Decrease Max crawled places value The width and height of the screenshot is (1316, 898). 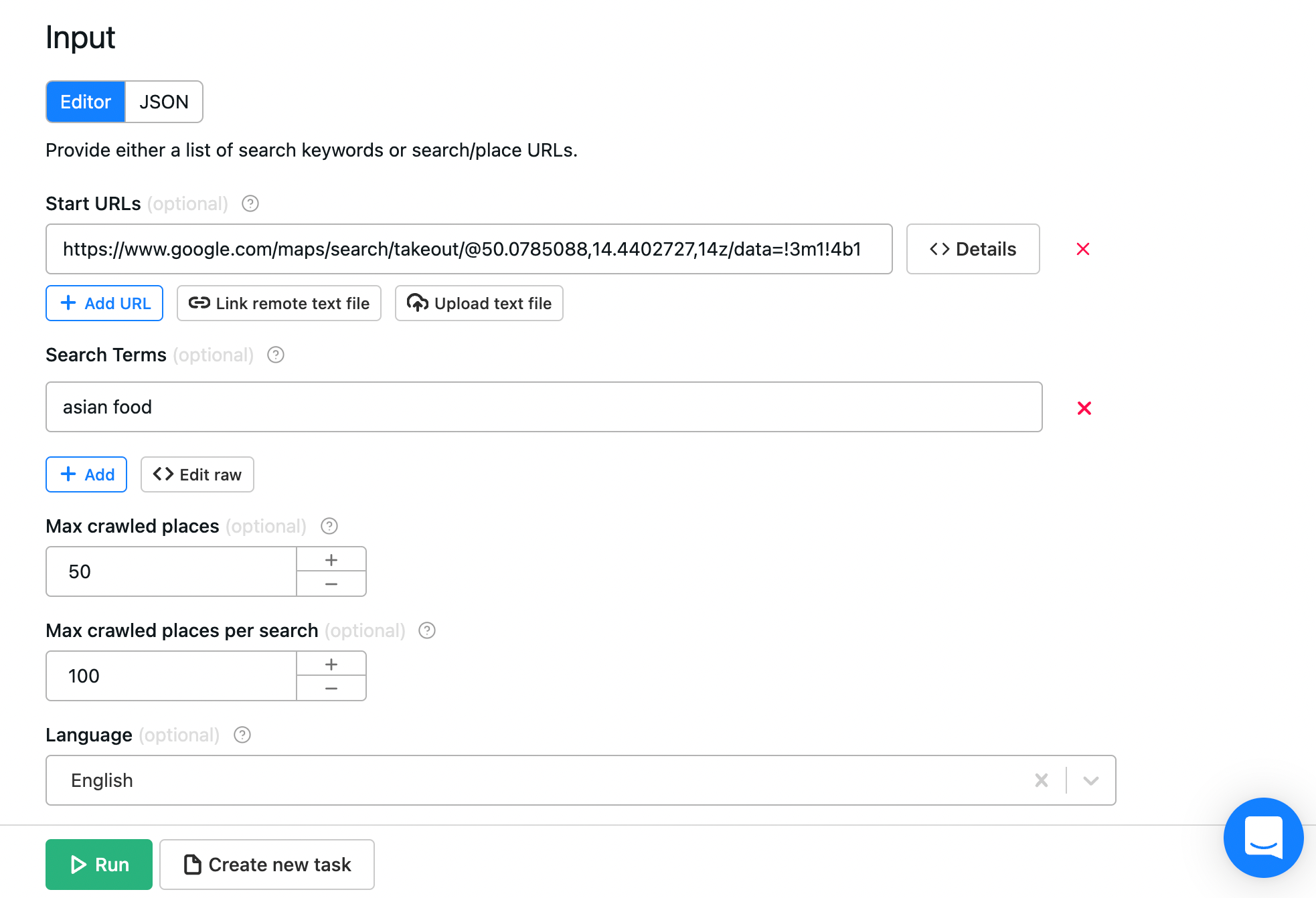click(x=331, y=584)
